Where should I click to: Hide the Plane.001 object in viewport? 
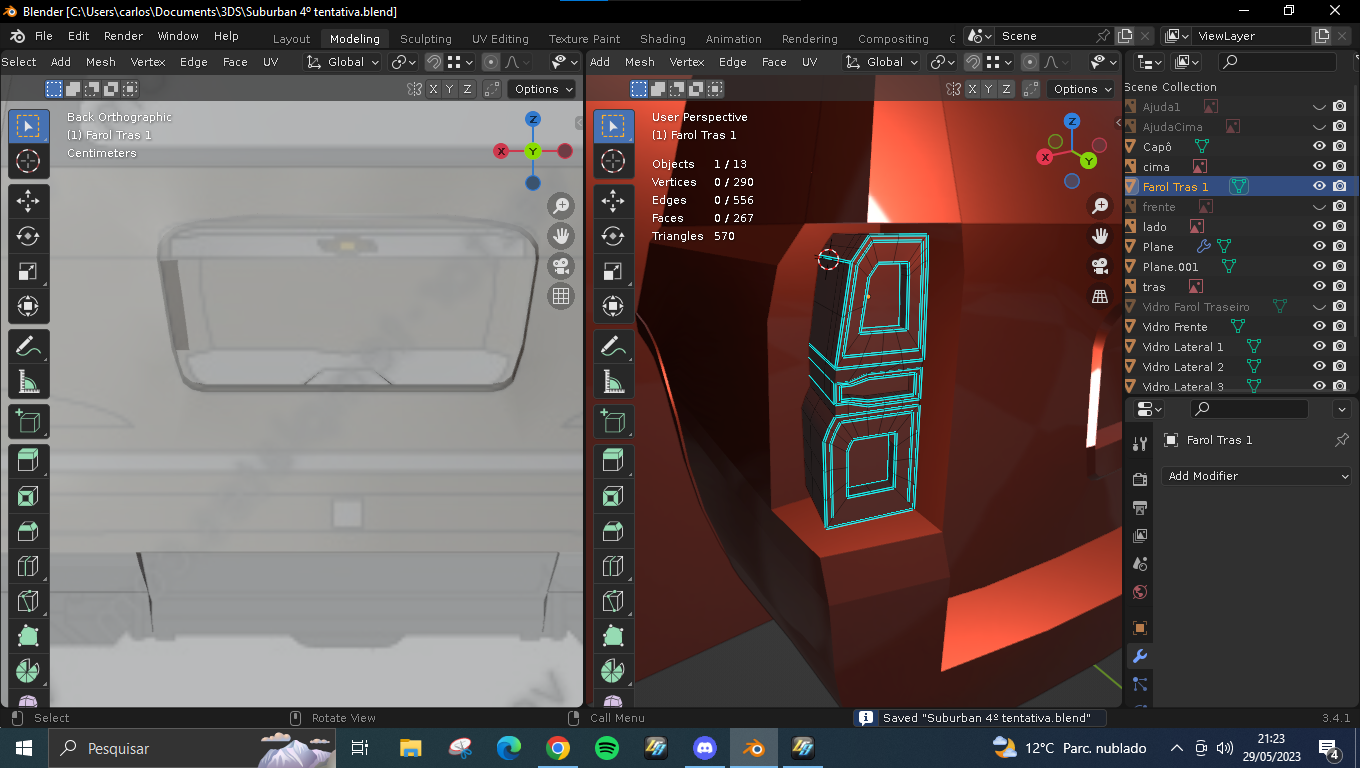1319,267
